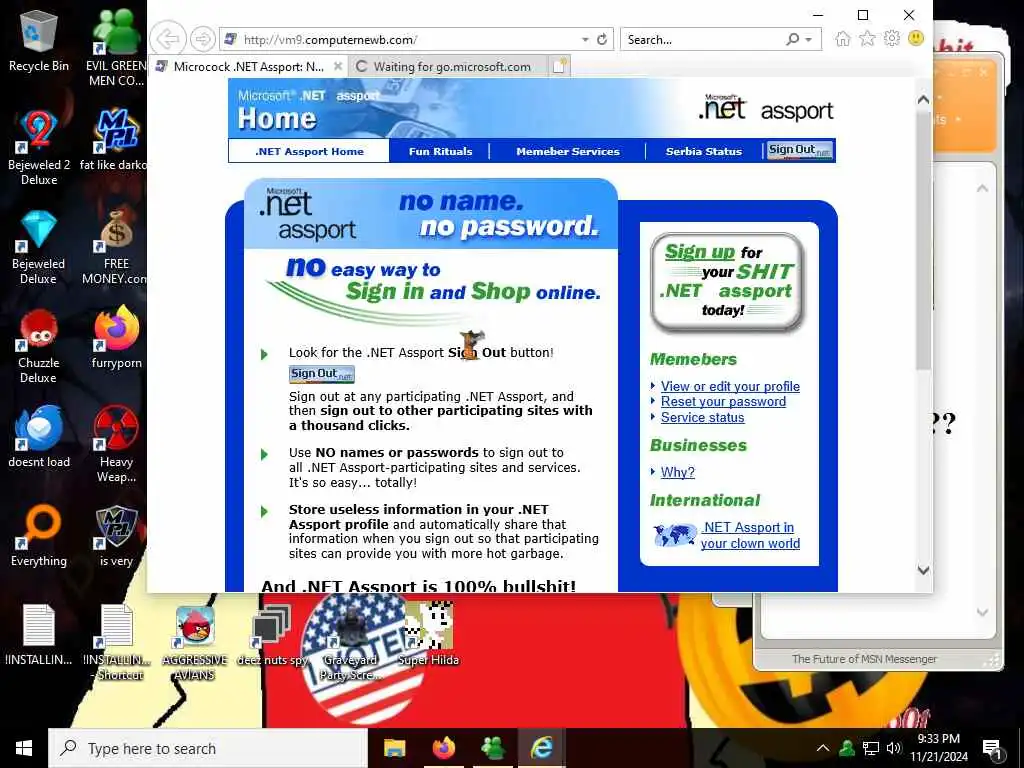The image size is (1024, 768).
Task: Launch Bejeweled 2 Deluxe shortcut
Action: (x=39, y=147)
